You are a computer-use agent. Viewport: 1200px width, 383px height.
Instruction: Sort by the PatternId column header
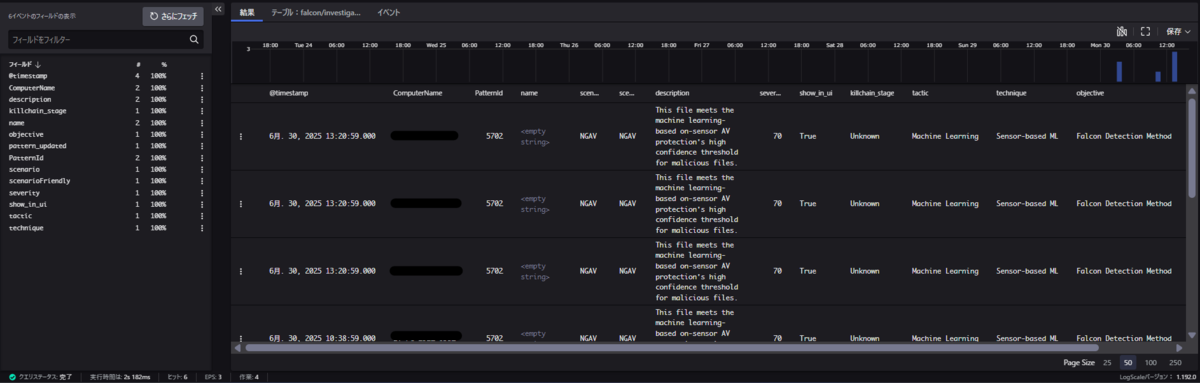tap(489, 92)
